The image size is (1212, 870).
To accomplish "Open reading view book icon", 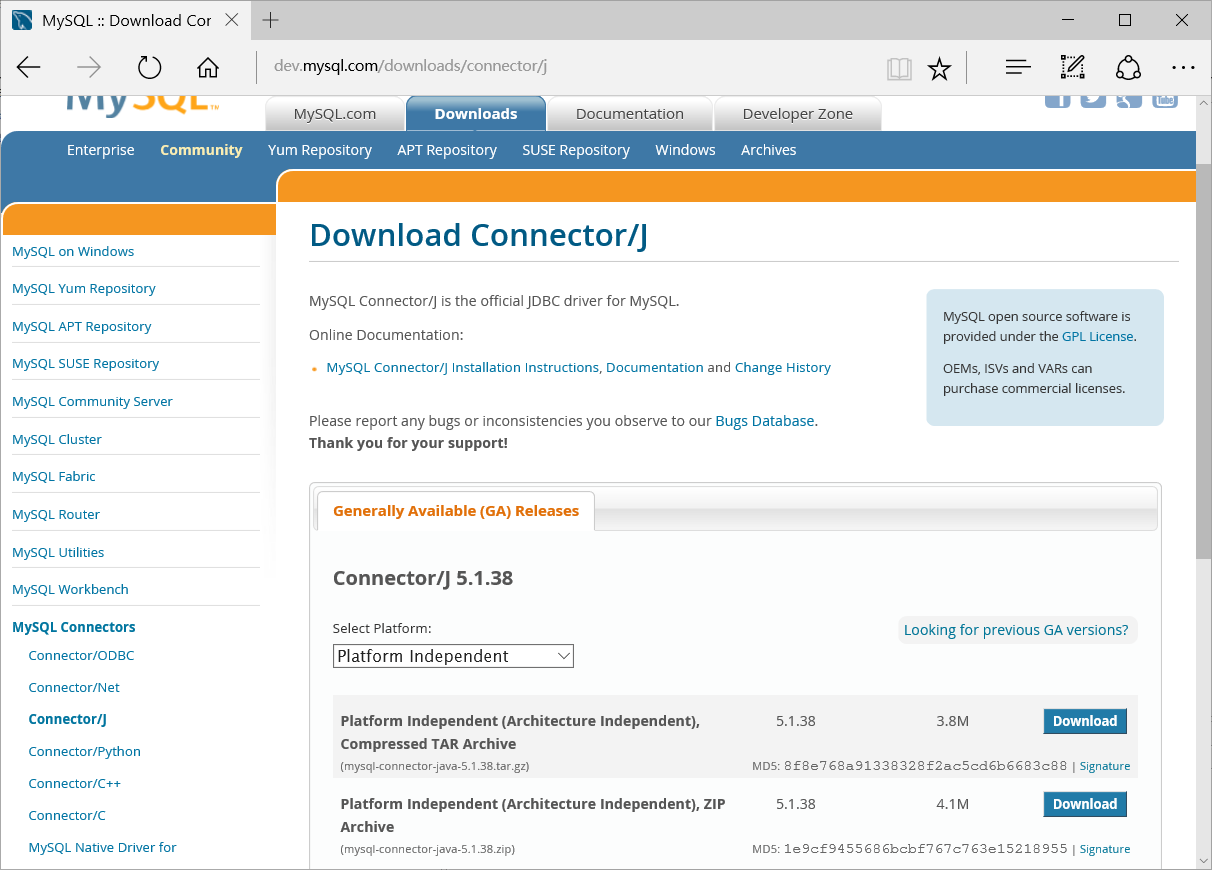I will (899, 68).
